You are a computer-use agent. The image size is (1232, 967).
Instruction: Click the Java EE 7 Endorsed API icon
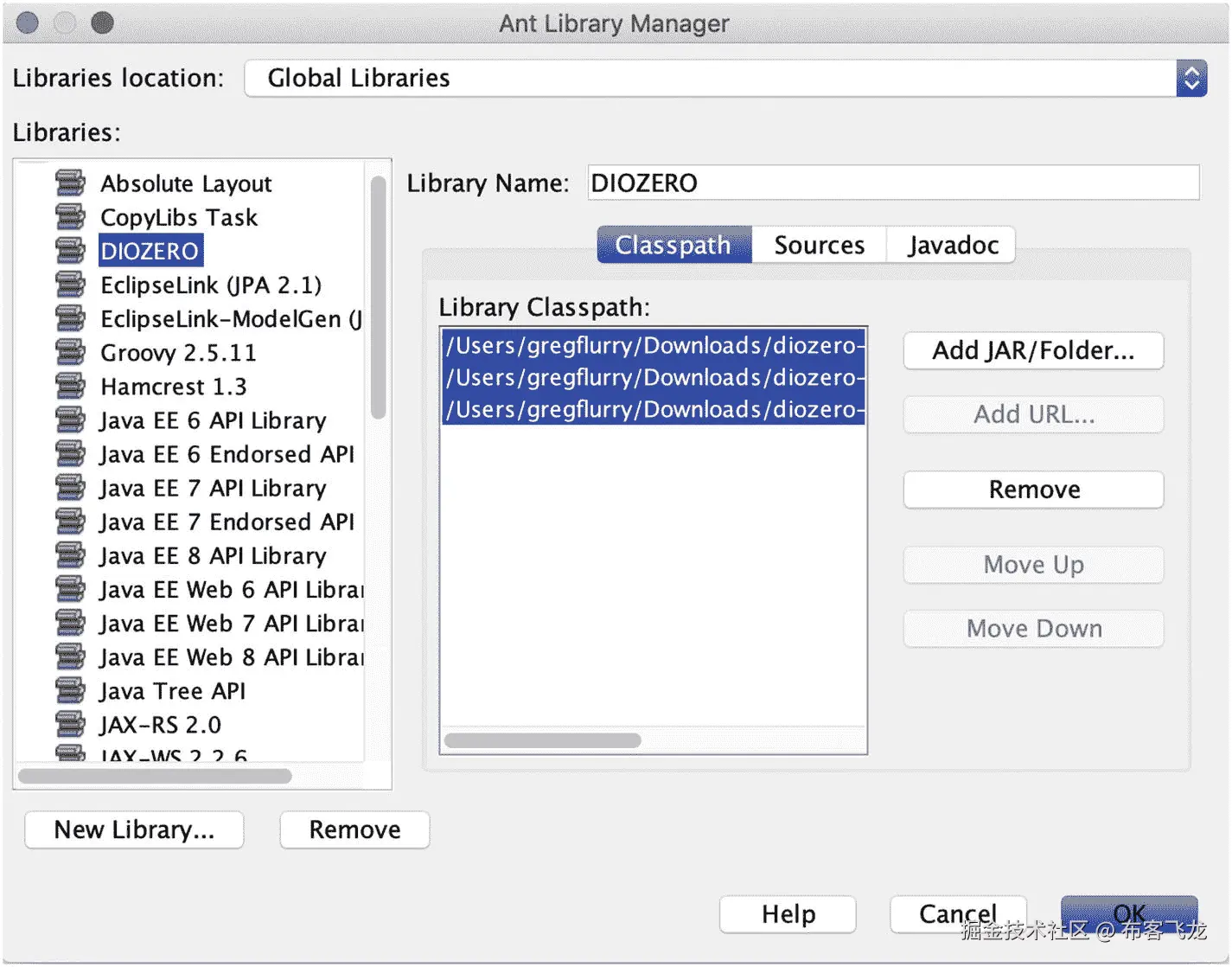pos(70,522)
